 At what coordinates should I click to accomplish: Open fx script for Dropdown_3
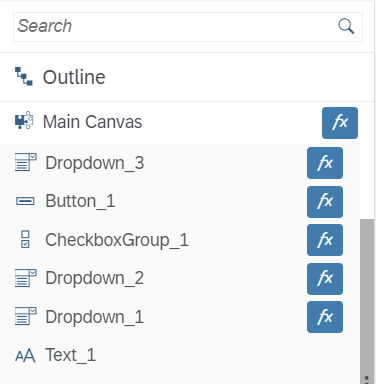point(325,163)
